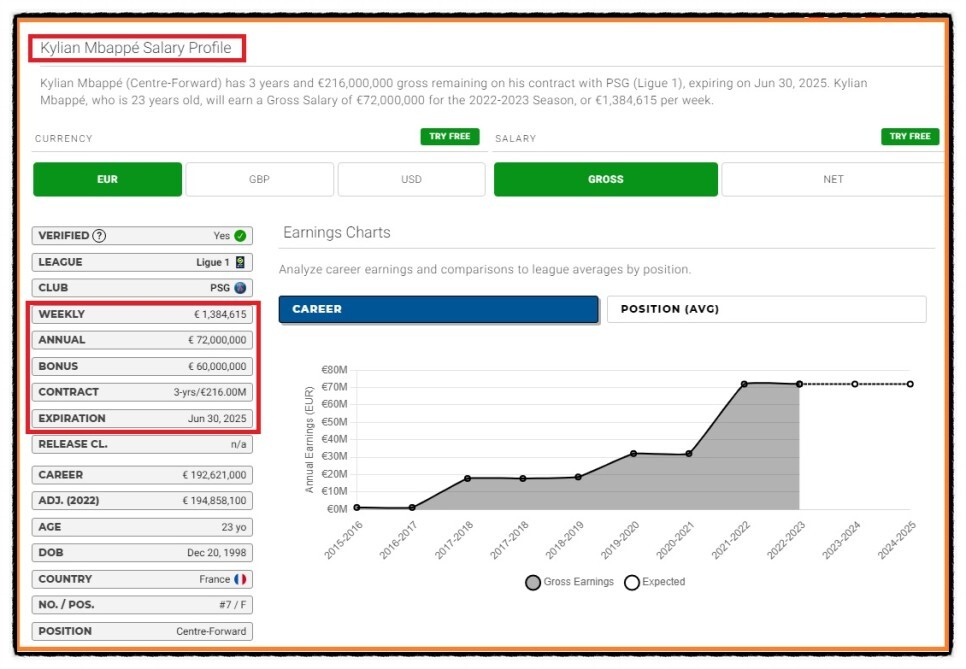Screen dimensions: 966x669
Task: Click the CAREER € 192,621,000 row
Action: (142, 475)
